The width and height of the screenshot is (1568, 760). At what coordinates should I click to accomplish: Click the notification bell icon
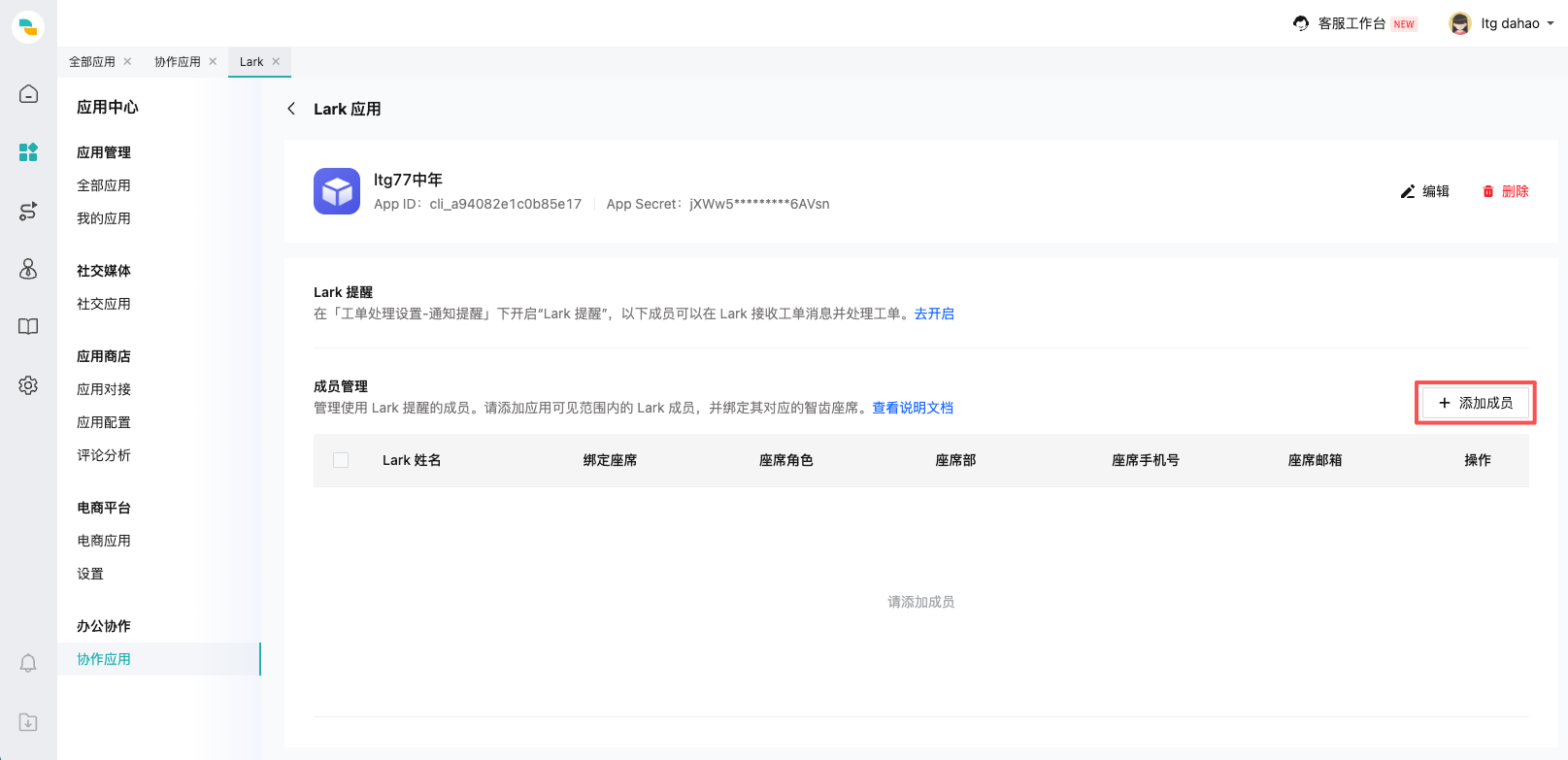pos(28,663)
